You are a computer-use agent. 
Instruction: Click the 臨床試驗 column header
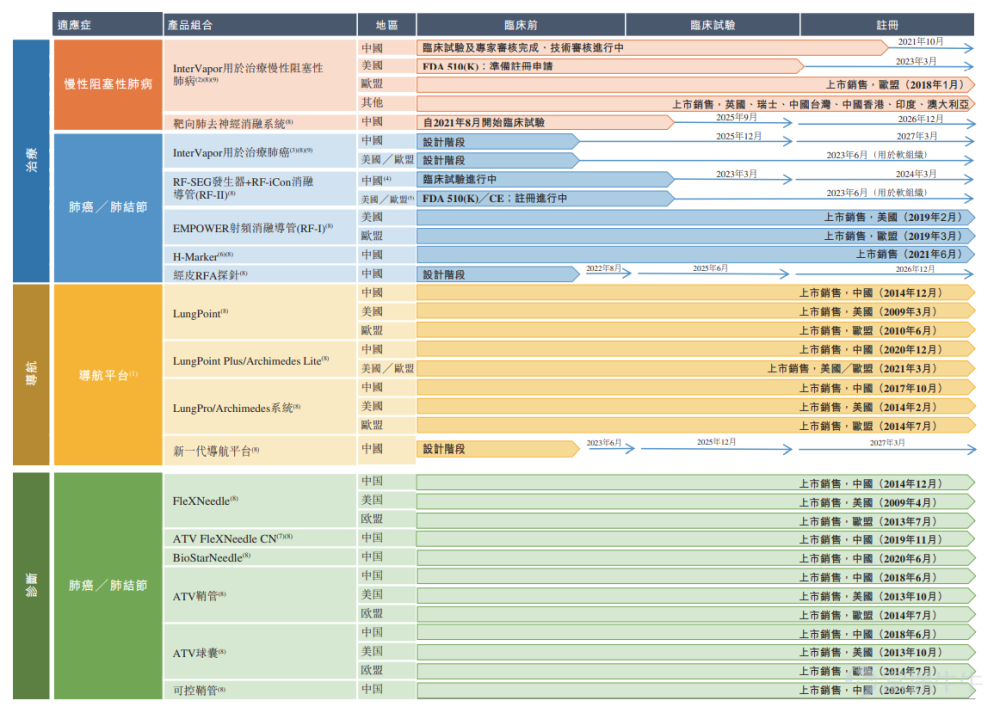pyautogui.click(x=712, y=25)
